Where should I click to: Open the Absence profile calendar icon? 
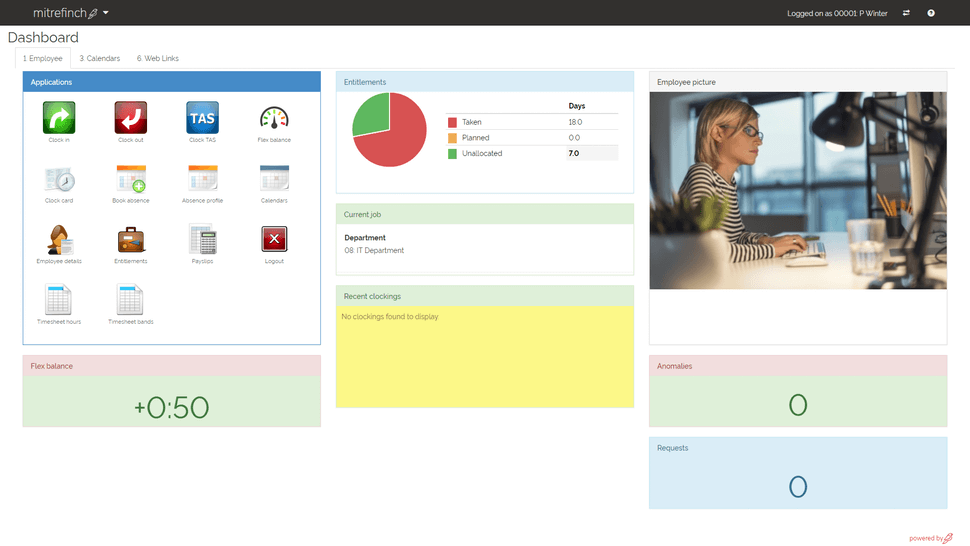click(202, 178)
